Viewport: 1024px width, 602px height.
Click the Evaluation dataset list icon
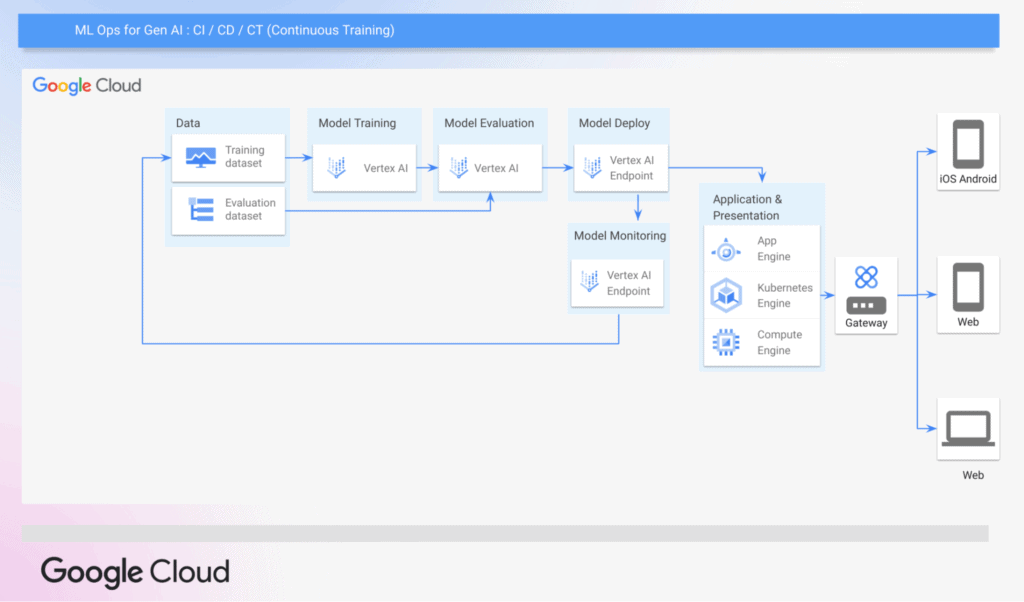pyautogui.click(x=200, y=210)
